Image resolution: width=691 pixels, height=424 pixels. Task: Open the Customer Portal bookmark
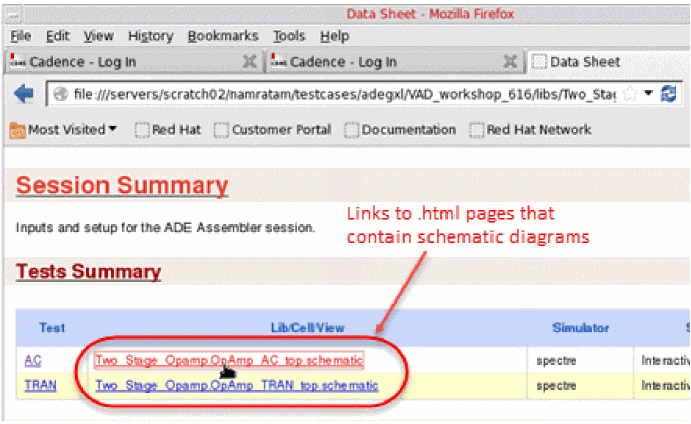272,130
